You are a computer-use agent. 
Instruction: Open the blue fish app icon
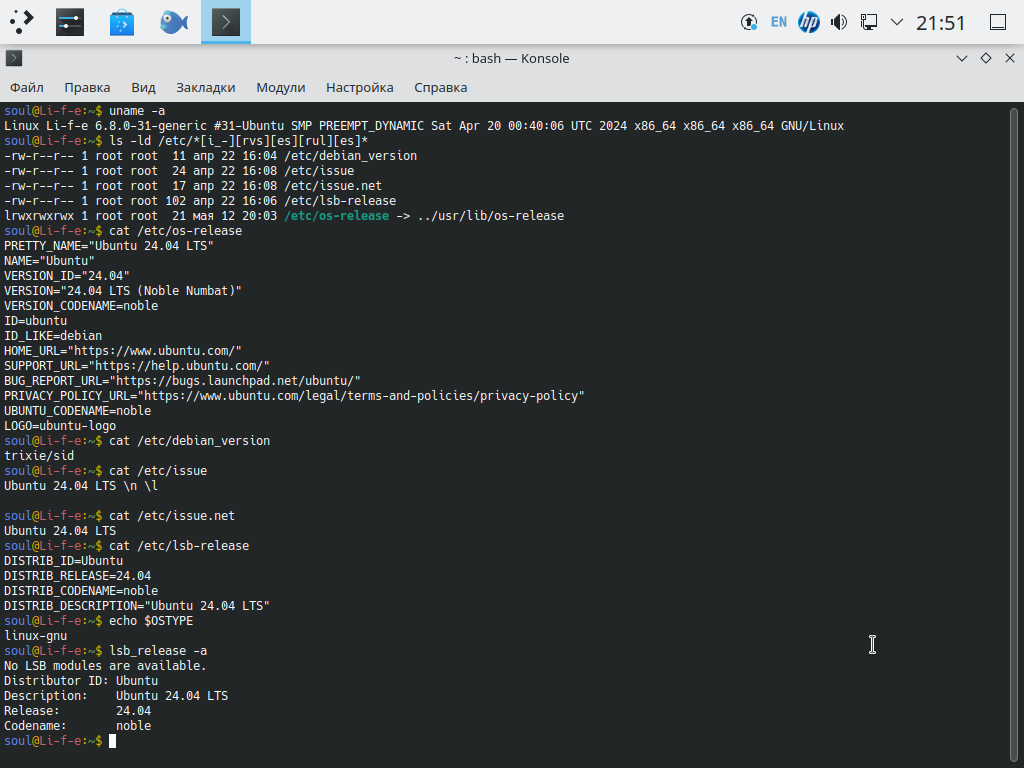(x=174, y=22)
